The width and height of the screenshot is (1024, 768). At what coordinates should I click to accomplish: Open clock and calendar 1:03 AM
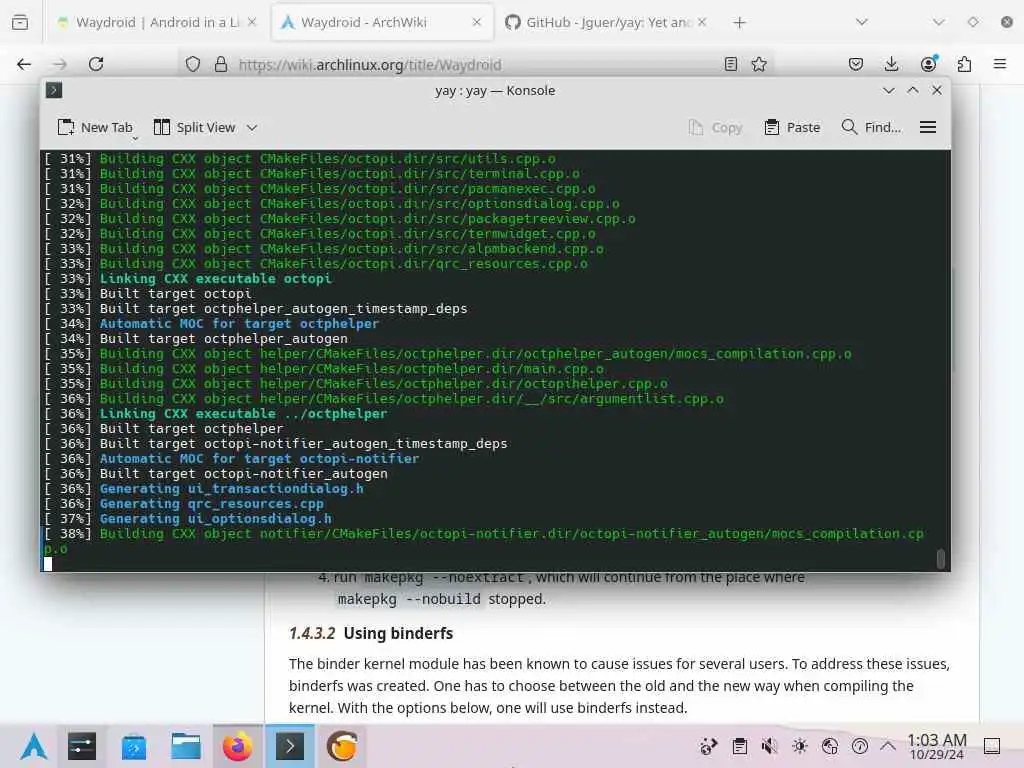pos(936,746)
